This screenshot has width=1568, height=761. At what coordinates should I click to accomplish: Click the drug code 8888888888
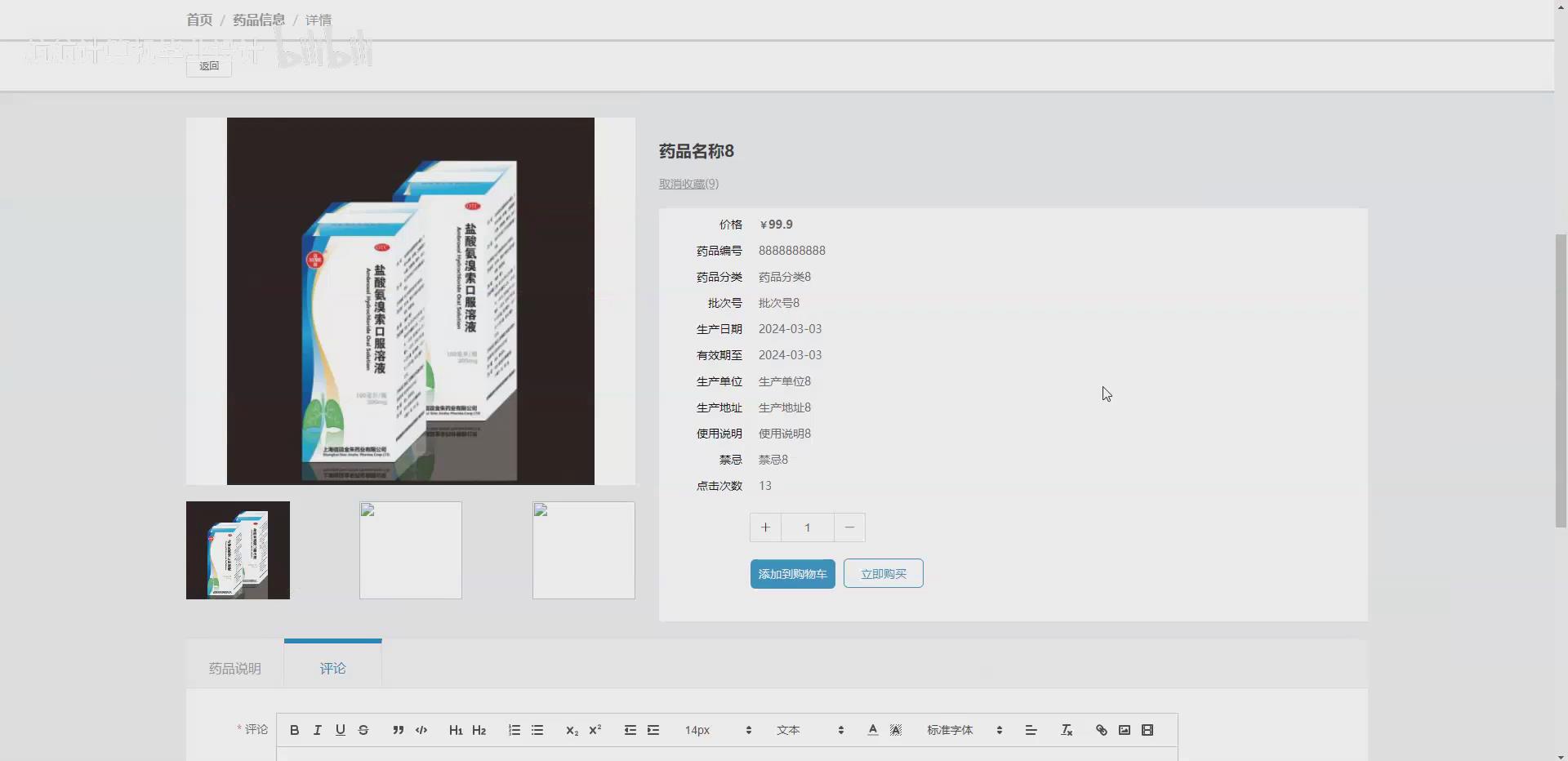click(x=792, y=251)
